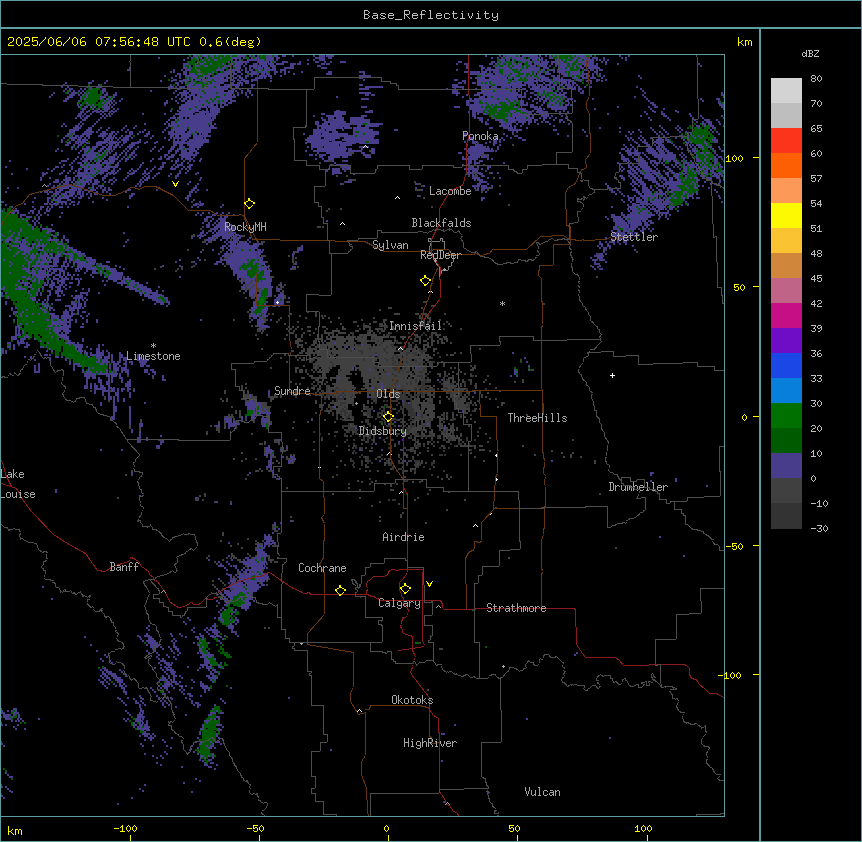Click the Innisfail town label
862x842 pixels.
click(x=416, y=326)
